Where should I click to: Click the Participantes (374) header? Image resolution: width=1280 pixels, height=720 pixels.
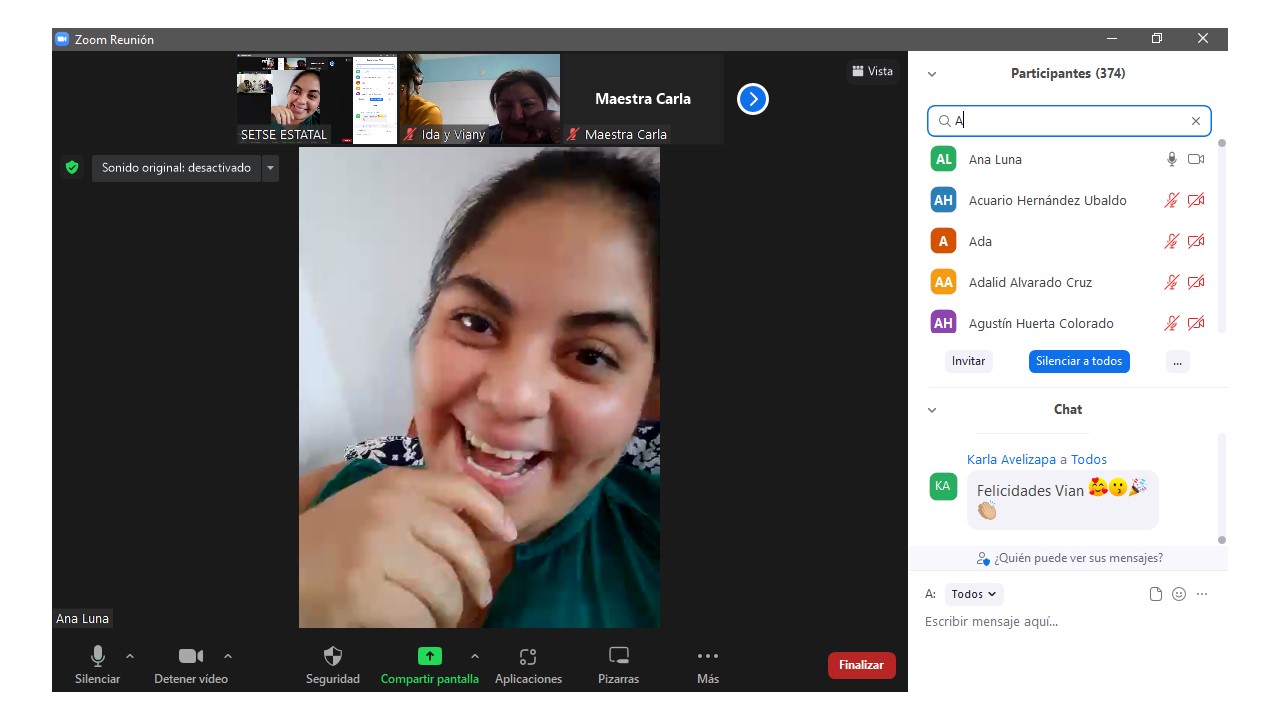point(1068,74)
